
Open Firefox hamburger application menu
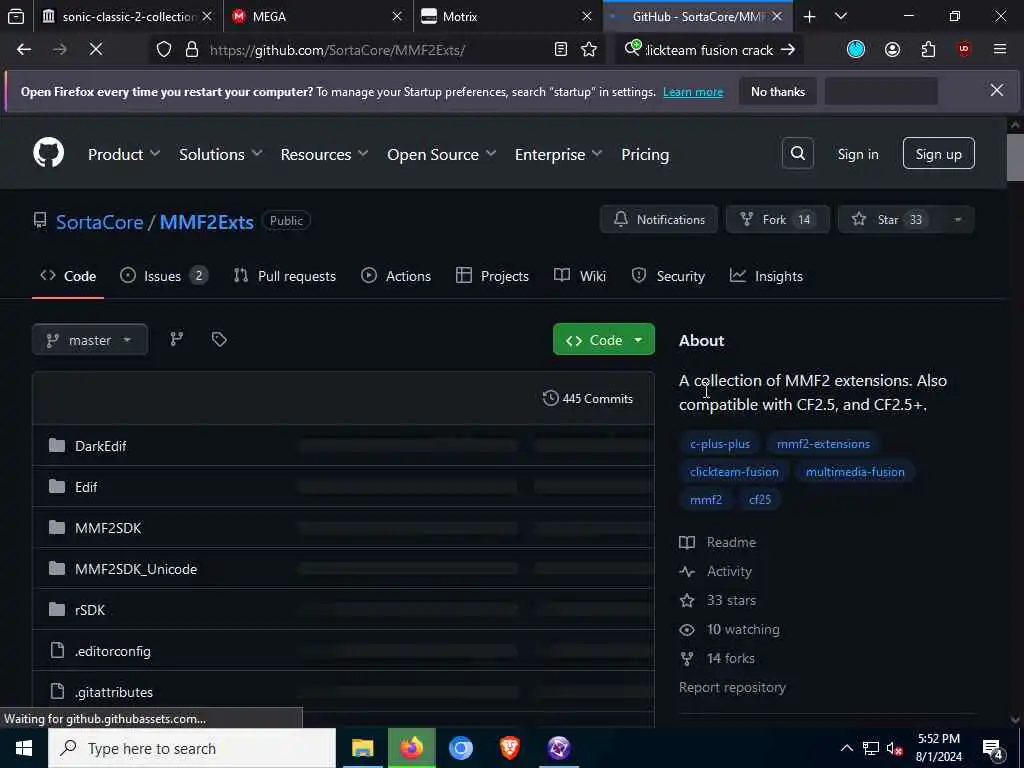coord(999,50)
